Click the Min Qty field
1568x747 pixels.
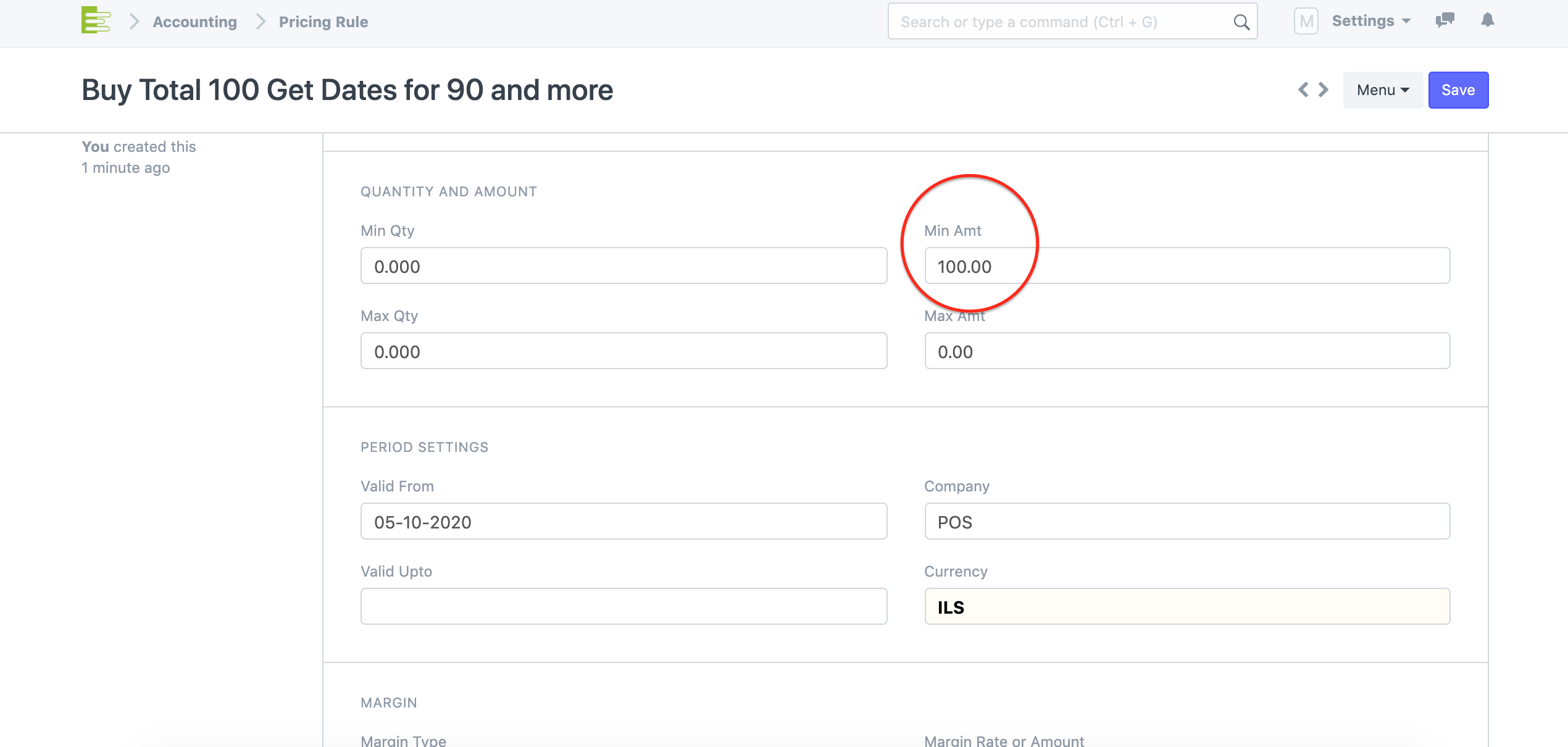(623, 266)
